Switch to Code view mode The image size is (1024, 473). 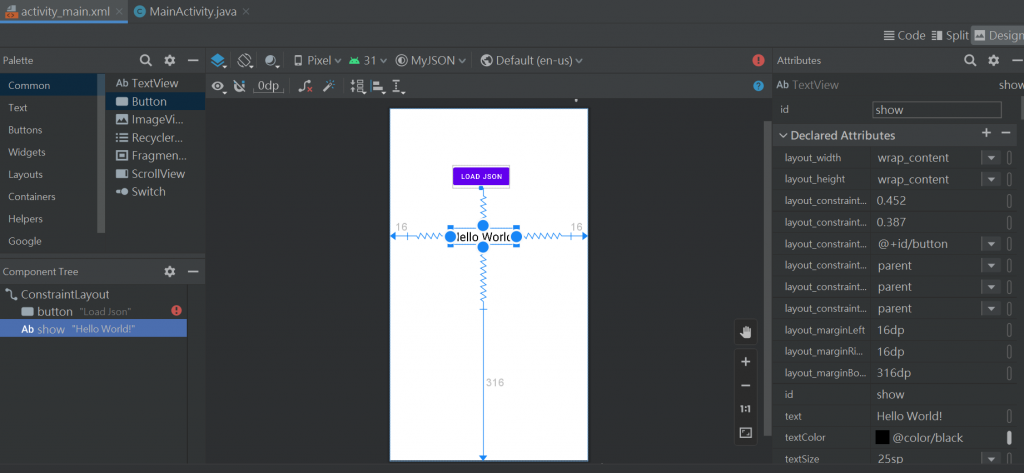click(904, 36)
